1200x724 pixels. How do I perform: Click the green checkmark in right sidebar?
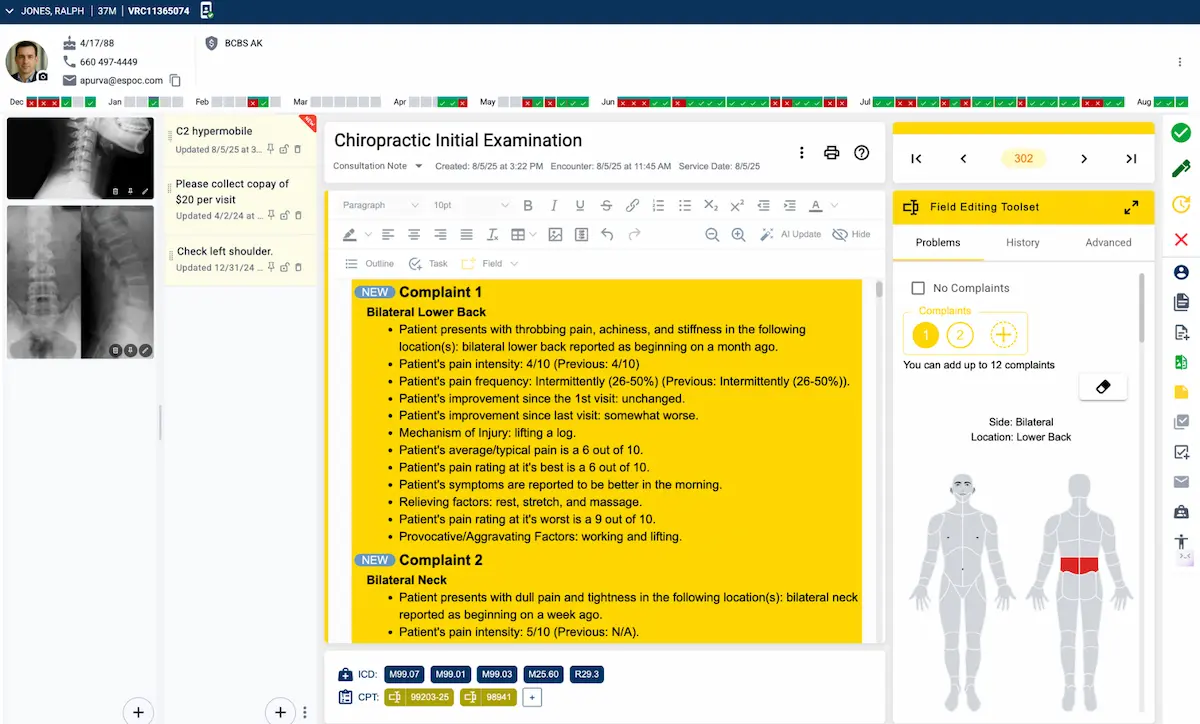point(1181,132)
